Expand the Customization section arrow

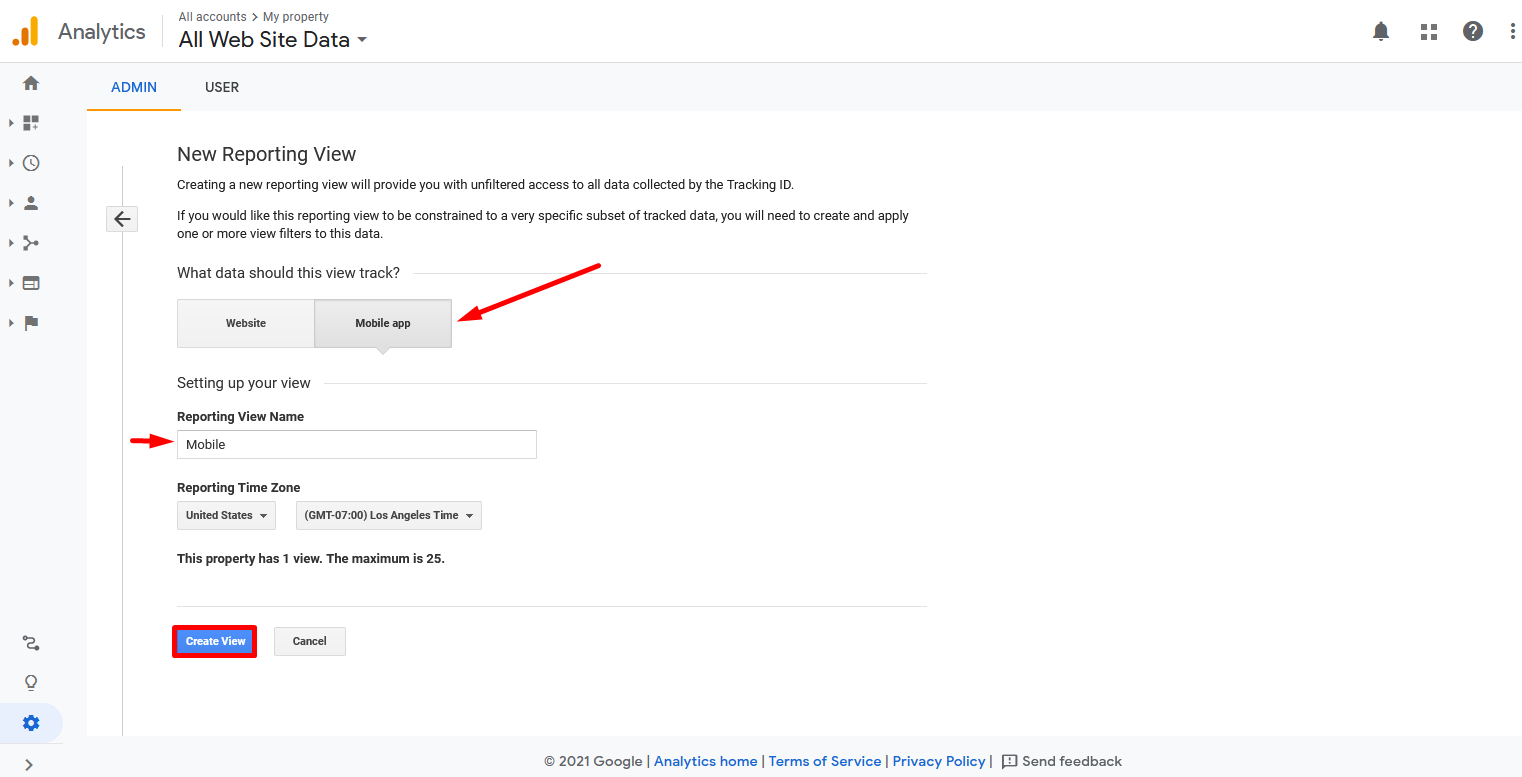(11, 123)
